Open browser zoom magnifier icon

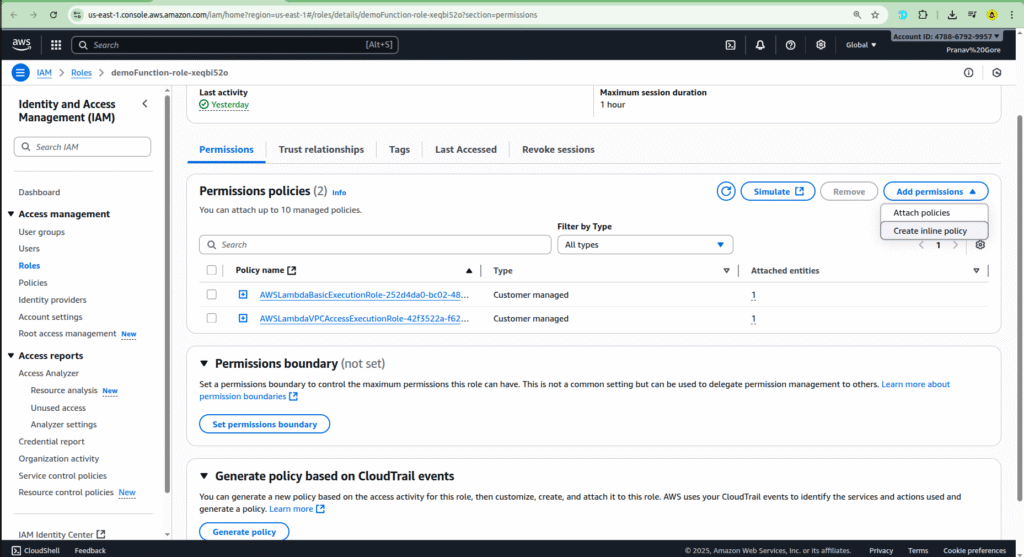point(857,14)
